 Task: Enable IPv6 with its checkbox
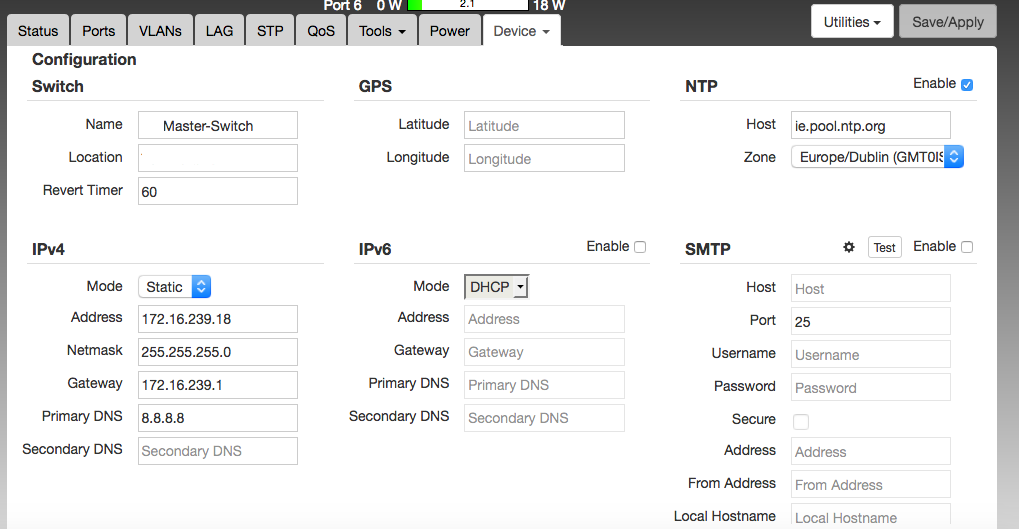click(x=640, y=247)
